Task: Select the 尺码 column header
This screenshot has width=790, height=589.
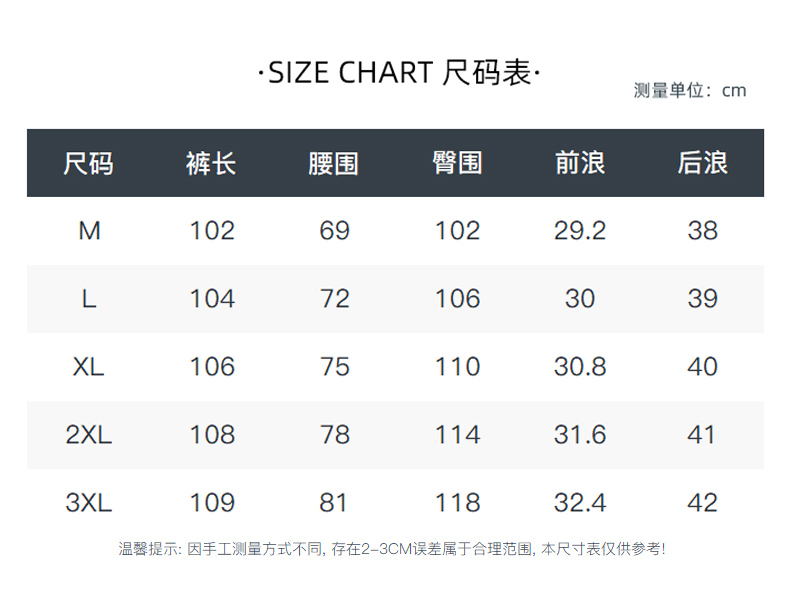Action: click(x=88, y=163)
